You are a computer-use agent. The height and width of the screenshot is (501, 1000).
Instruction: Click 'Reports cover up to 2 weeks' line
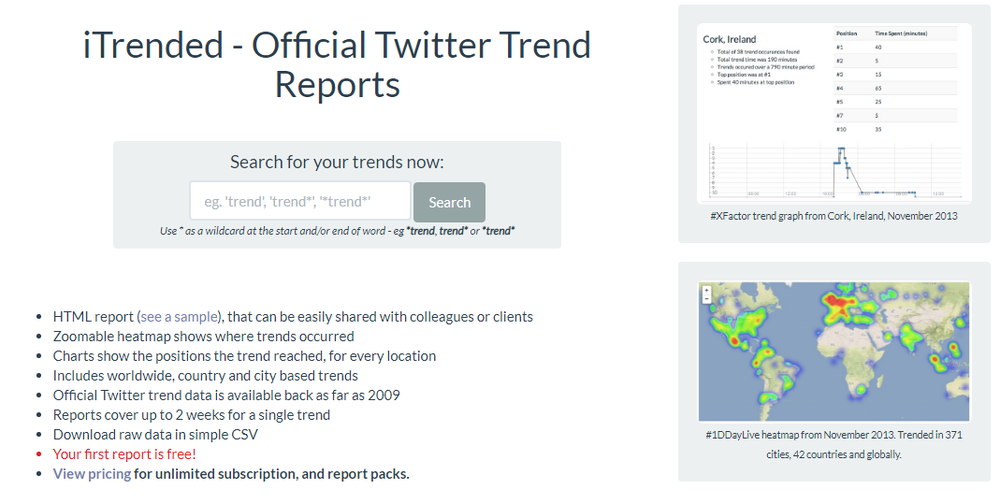[x=191, y=415]
